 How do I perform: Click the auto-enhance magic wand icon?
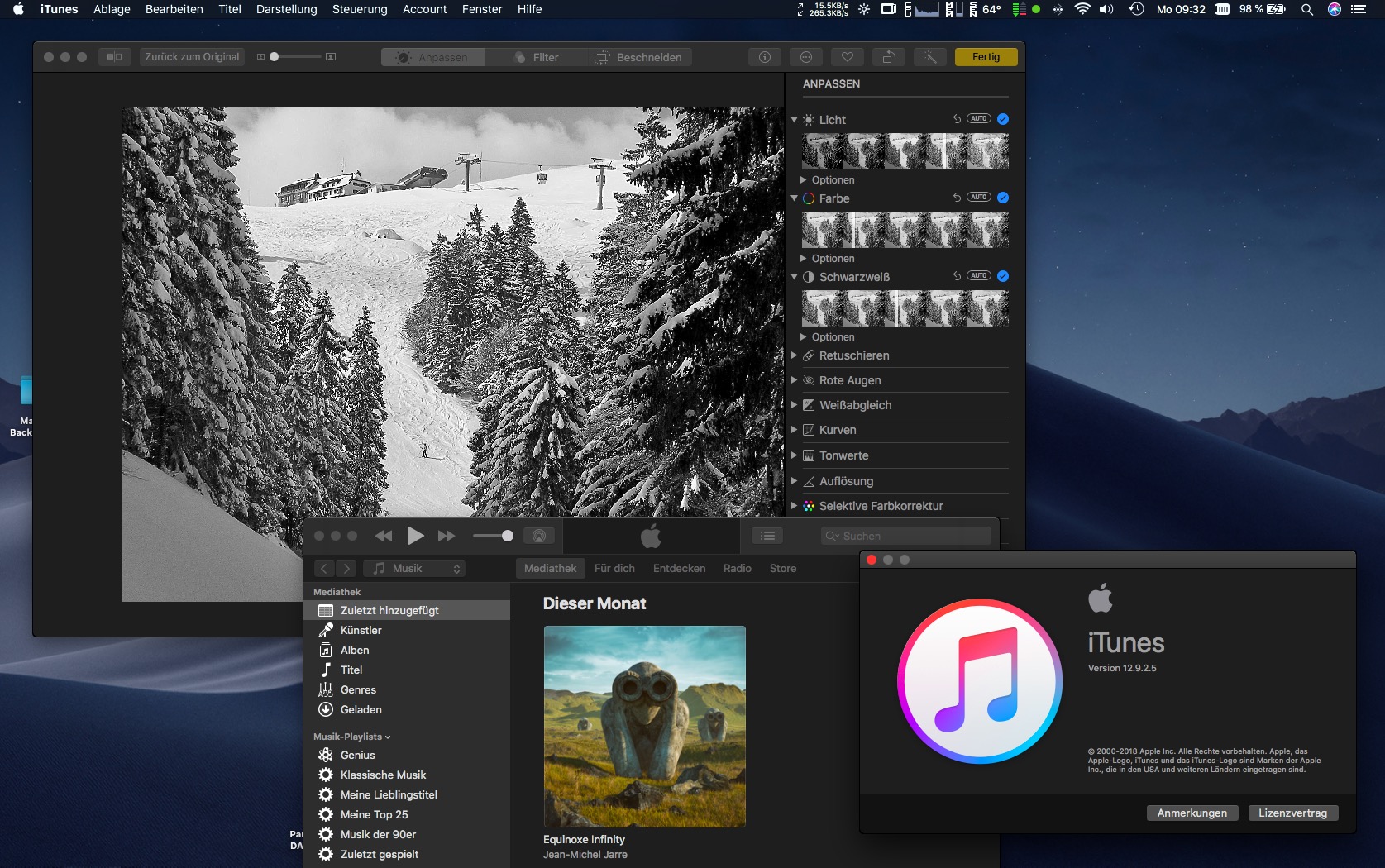[x=929, y=57]
